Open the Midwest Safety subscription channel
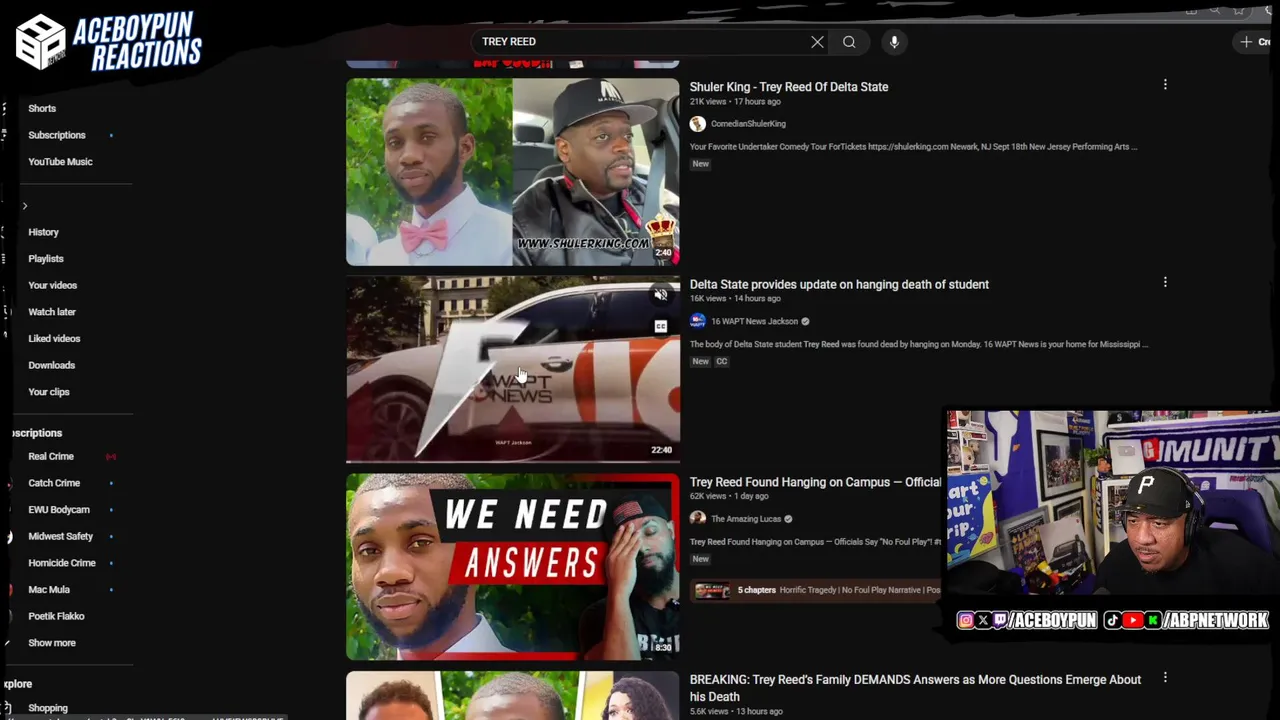 point(60,537)
